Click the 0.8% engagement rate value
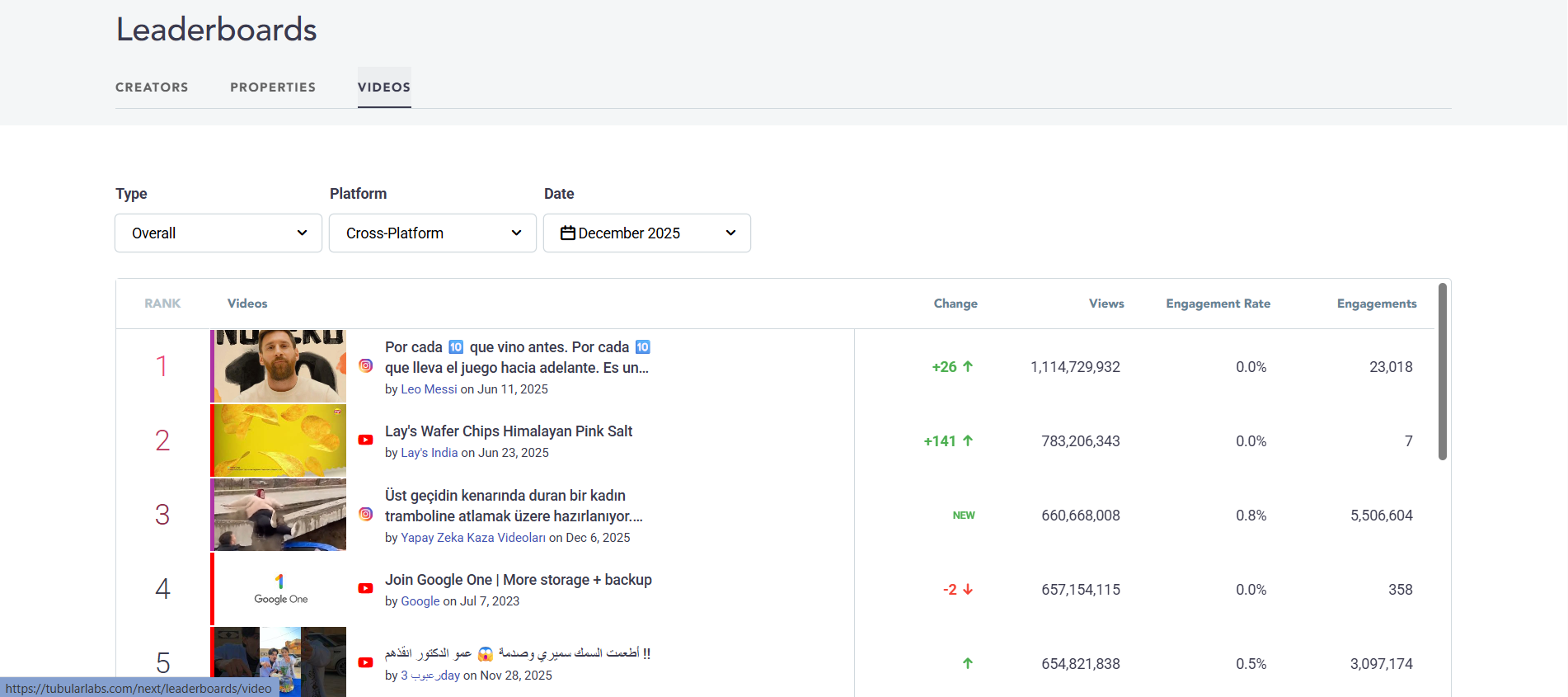1568x697 pixels. click(x=1251, y=516)
